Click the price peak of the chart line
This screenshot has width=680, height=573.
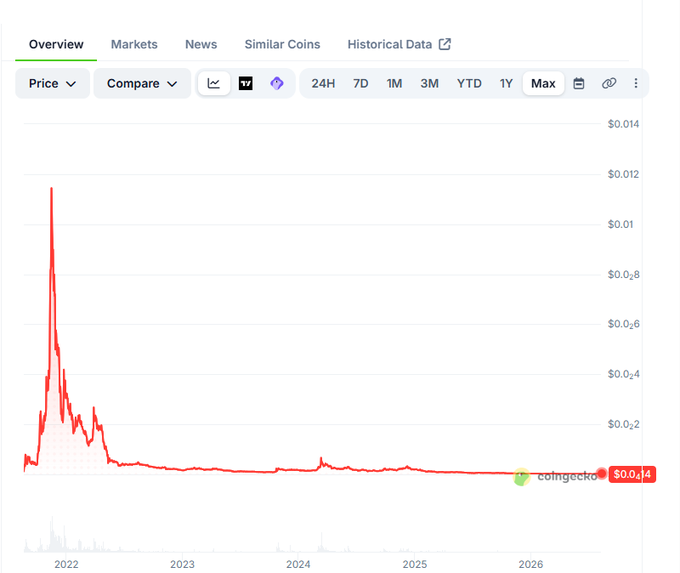point(51,189)
